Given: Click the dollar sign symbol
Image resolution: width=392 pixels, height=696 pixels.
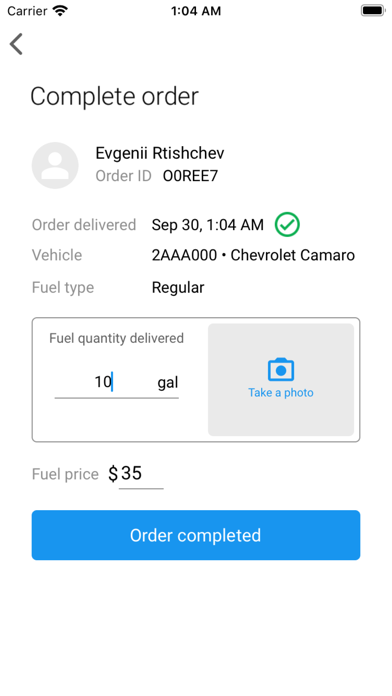Looking at the screenshot, I should coord(113,474).
